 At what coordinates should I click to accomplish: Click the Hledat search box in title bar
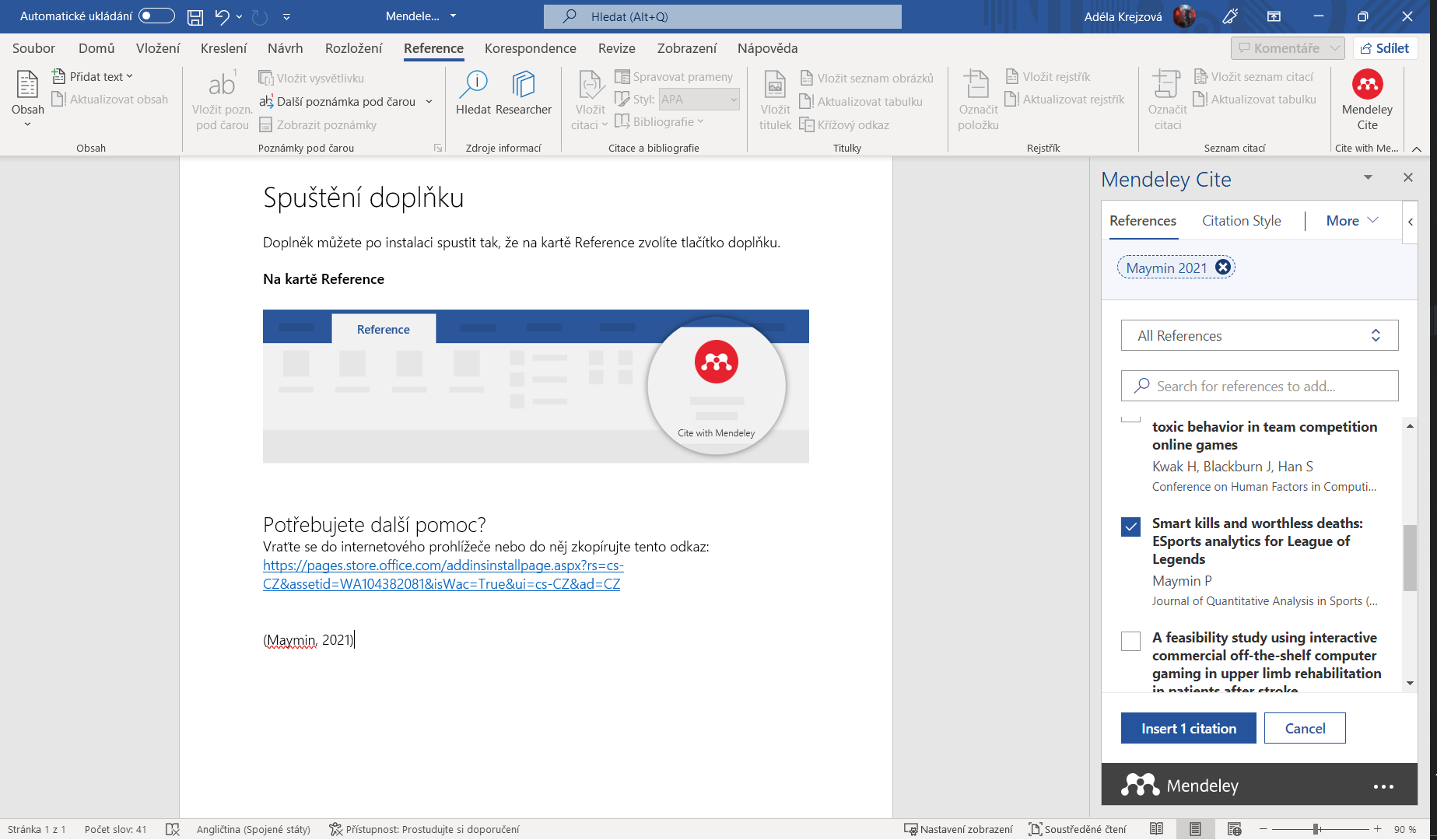tap(722, 16)
